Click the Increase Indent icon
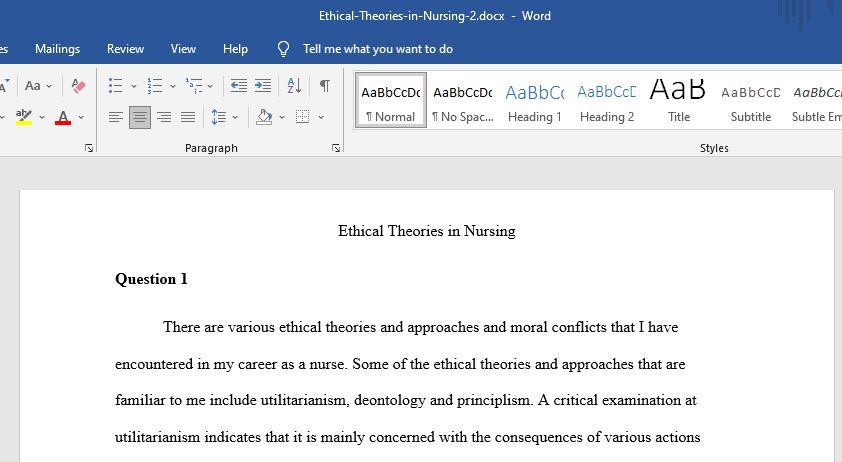 (263, 85)
